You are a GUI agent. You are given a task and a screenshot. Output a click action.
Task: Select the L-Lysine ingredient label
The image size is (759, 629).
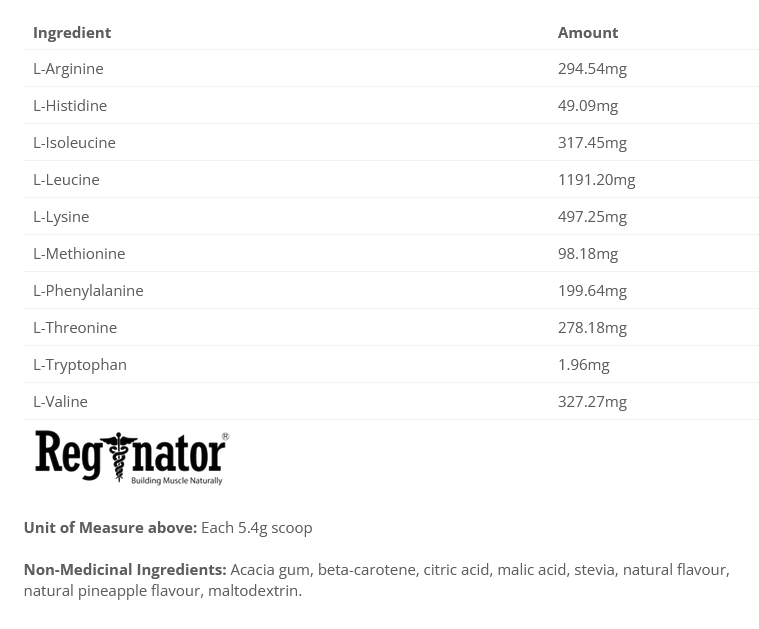61,216
